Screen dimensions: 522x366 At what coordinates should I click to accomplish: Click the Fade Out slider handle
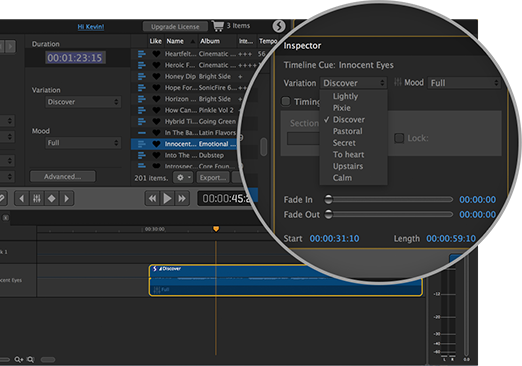(x=328, y=214)
